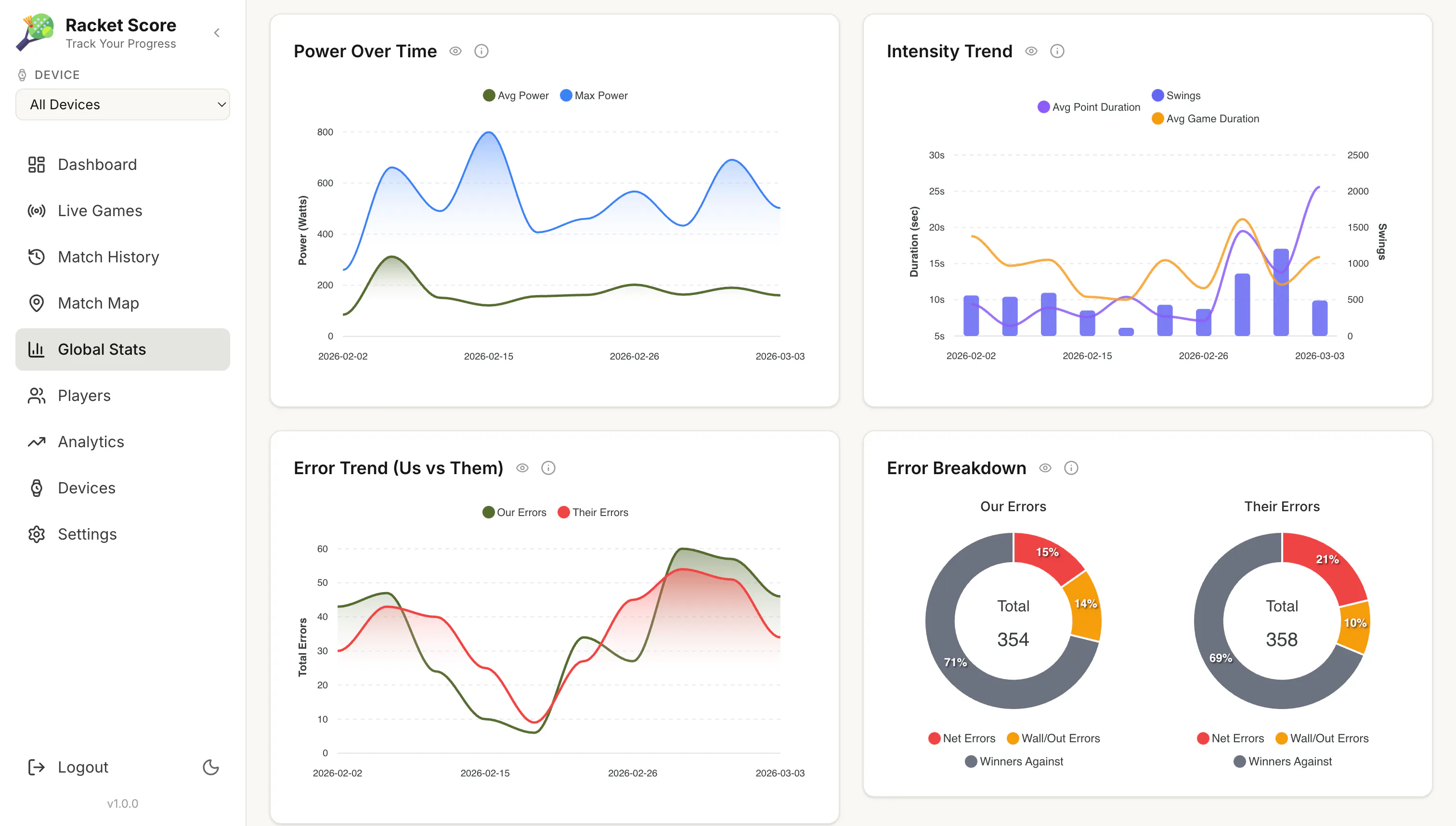Click the Racket Score paddle logo
The height and width of the screenshot is (826, 1456).
[35, 32]
